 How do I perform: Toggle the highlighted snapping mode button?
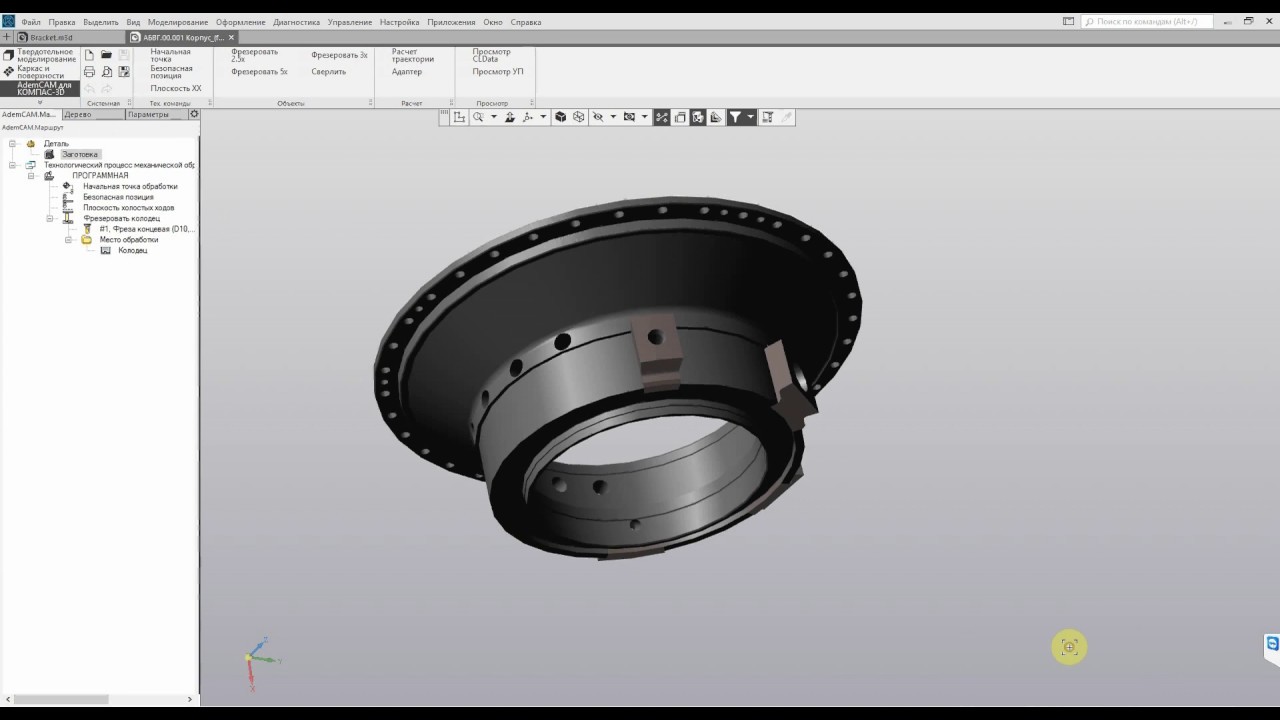662,117
